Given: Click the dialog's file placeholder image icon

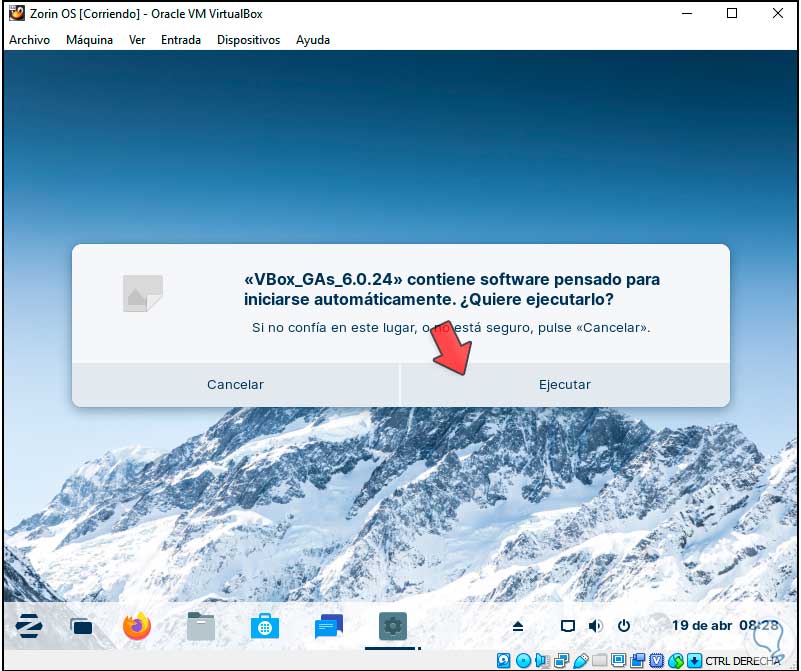Looking at the screenshot, I should pyautogui.click(x=143, y=293).
